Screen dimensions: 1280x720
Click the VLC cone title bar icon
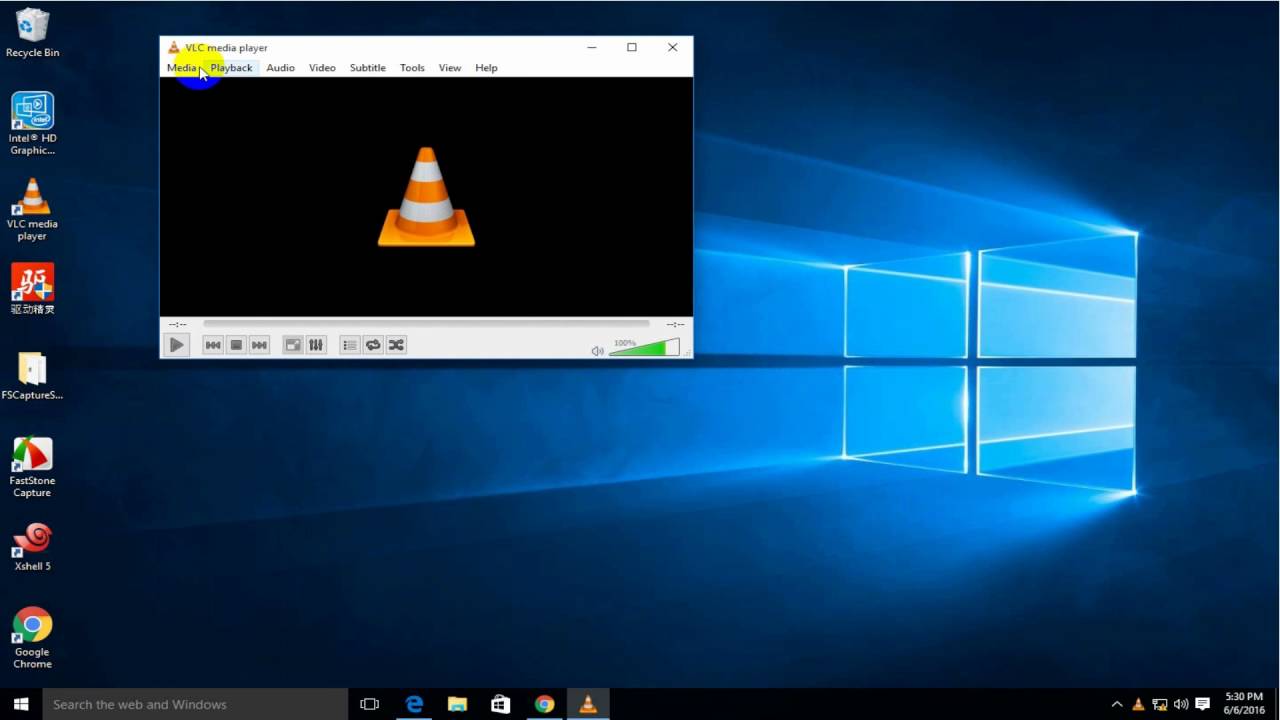pos(174,47)
